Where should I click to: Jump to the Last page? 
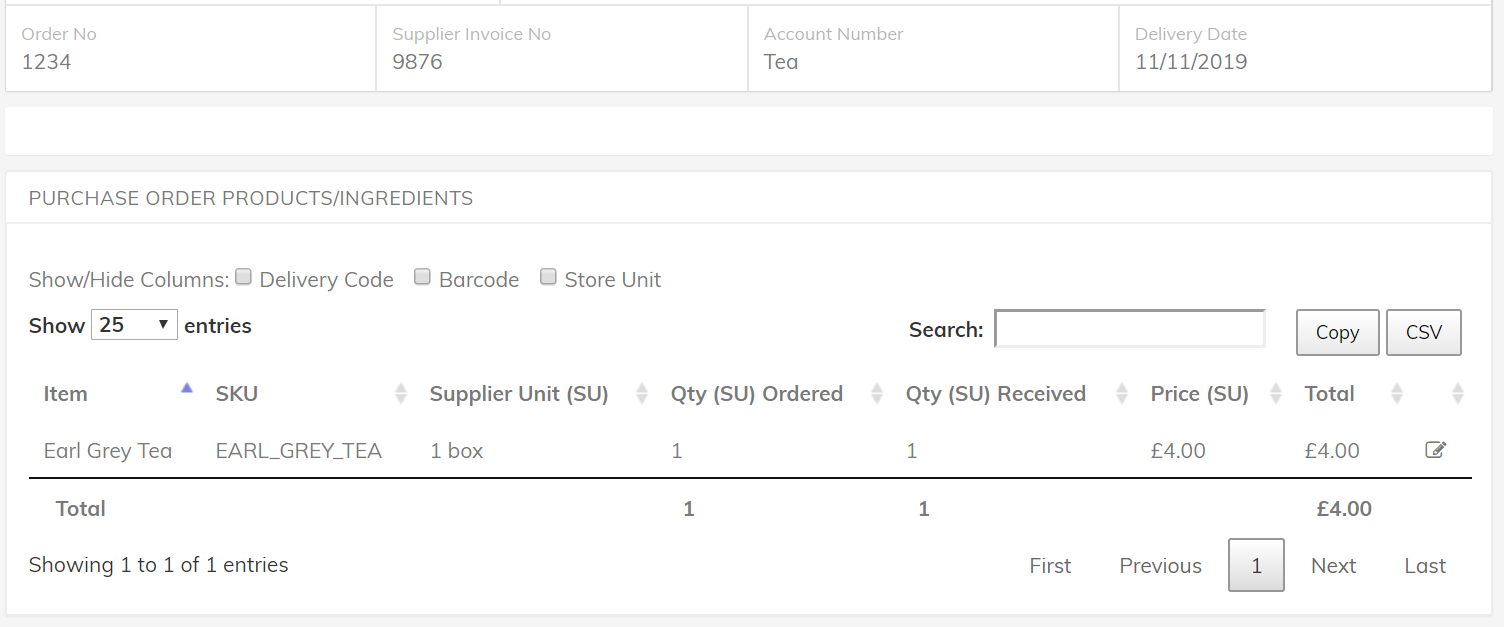(1425, 566)
